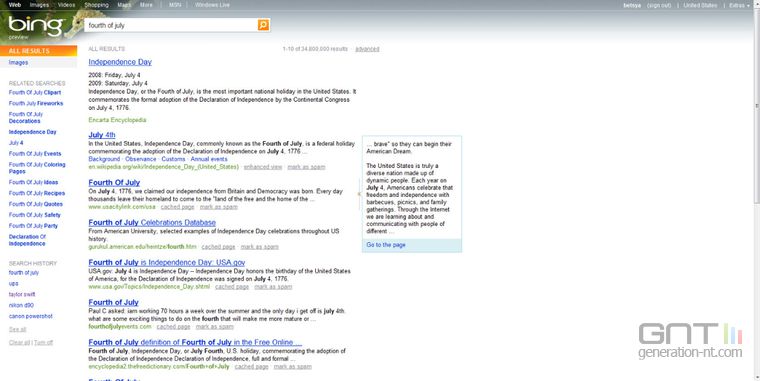
Task: Click the United States region link
Action: pyautogui.click(x=700, y=5)
